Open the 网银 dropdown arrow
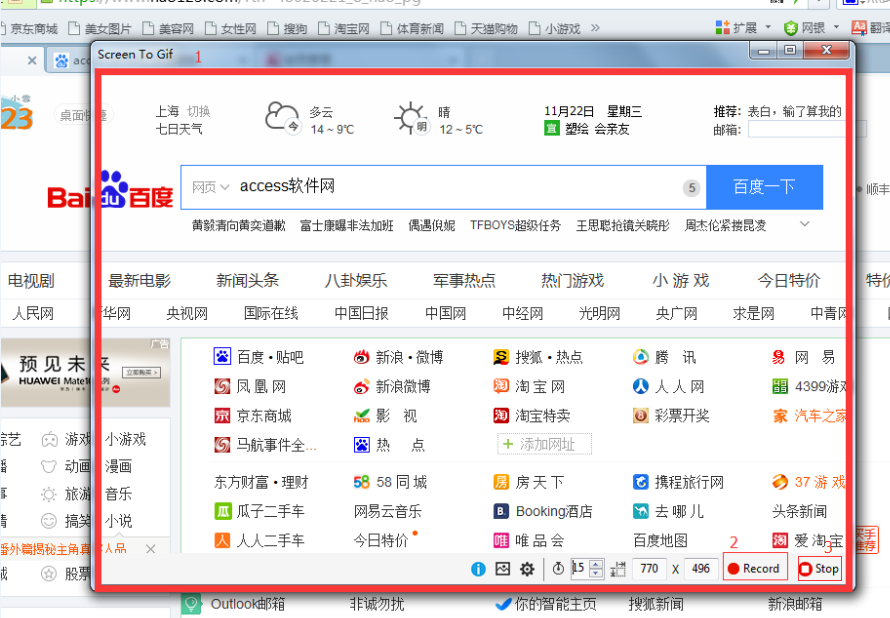 pyautogui.click(x=836, y=27)
